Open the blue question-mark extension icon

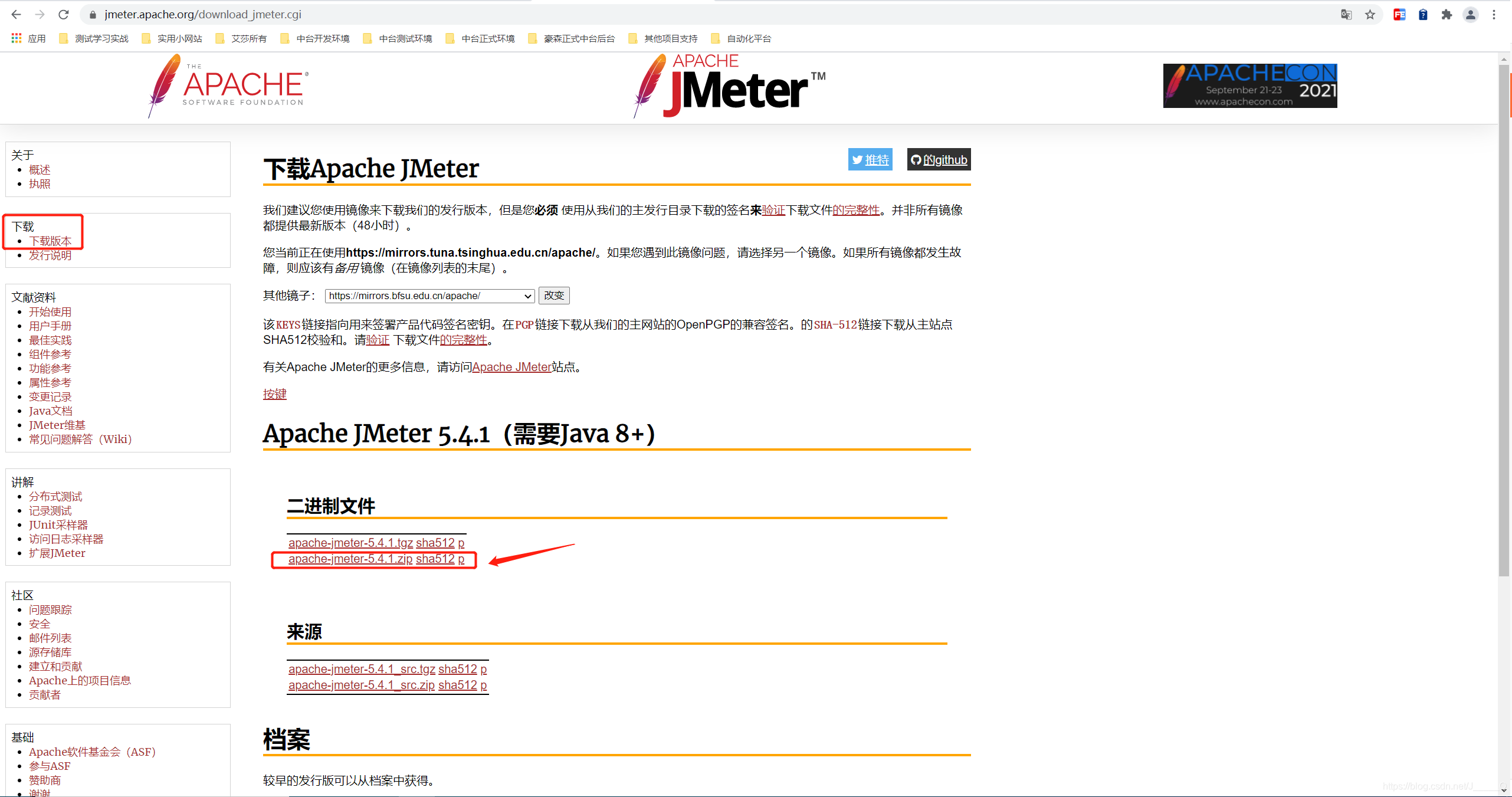1423,15
